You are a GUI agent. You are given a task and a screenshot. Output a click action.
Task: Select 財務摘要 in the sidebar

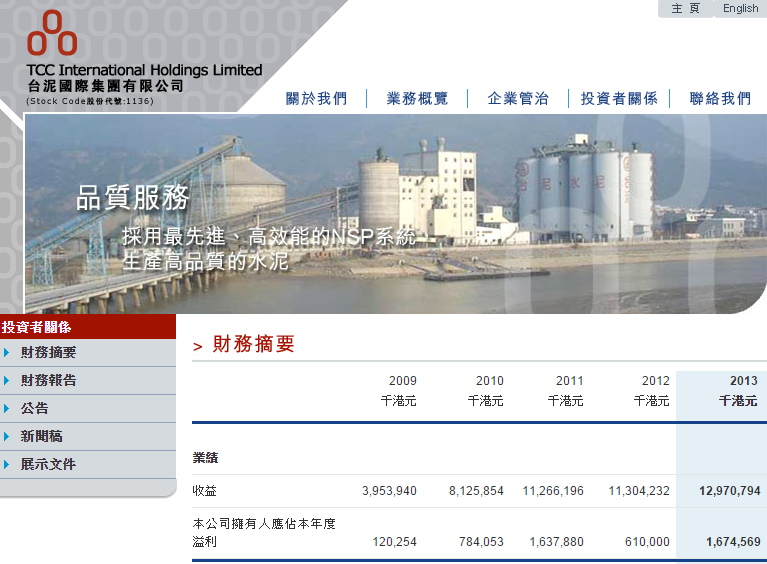click(x=48, y=353)
